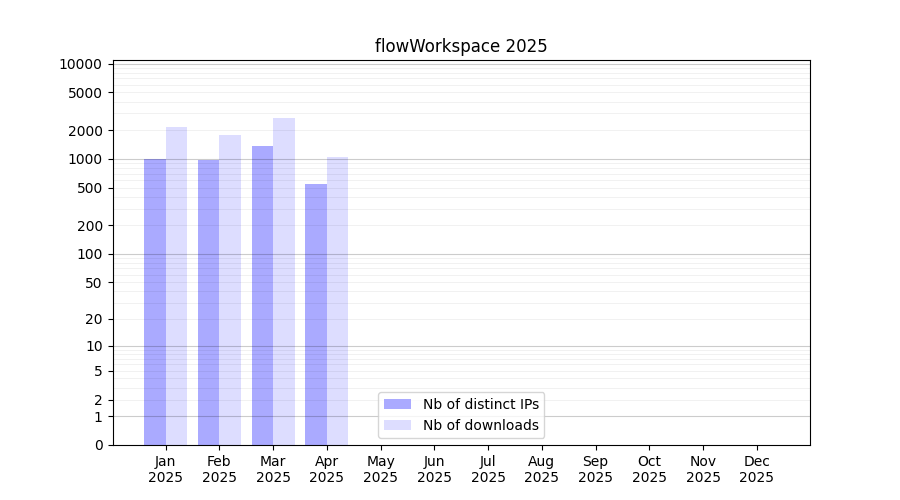Select the 100 y-axis tick label

(89, 254)
